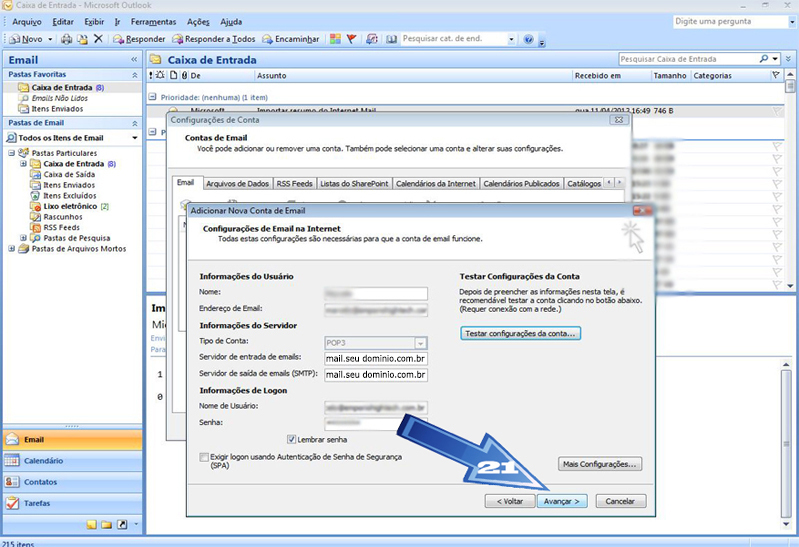Click the Contatos navigation button

72,482
